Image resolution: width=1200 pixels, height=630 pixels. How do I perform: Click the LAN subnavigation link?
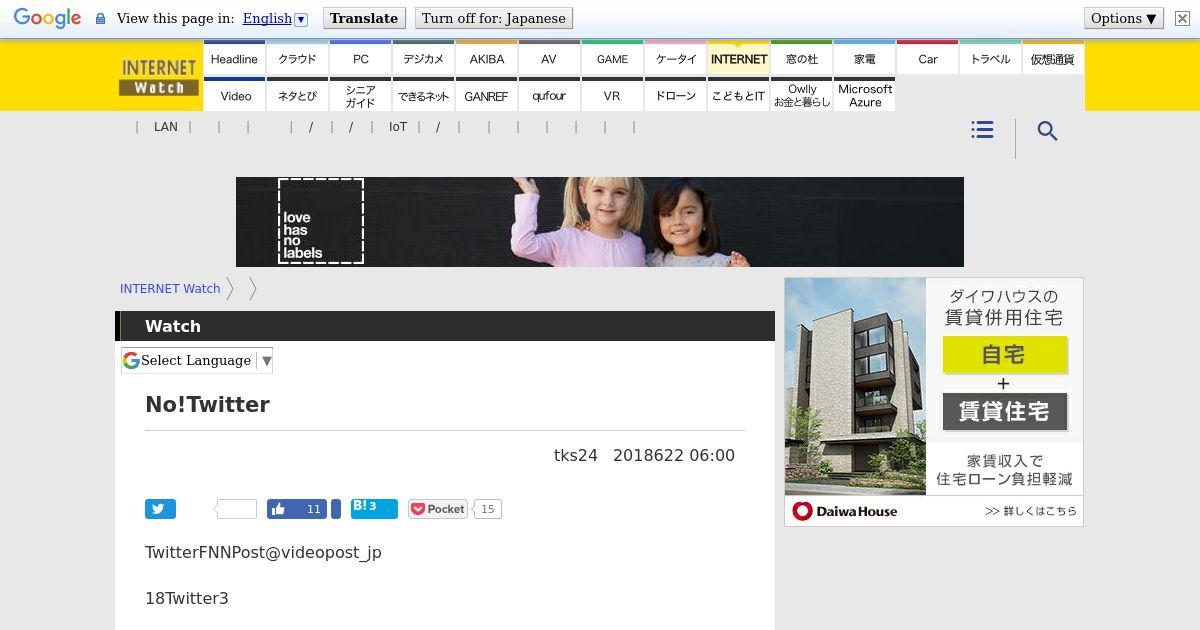pos(166,127)
